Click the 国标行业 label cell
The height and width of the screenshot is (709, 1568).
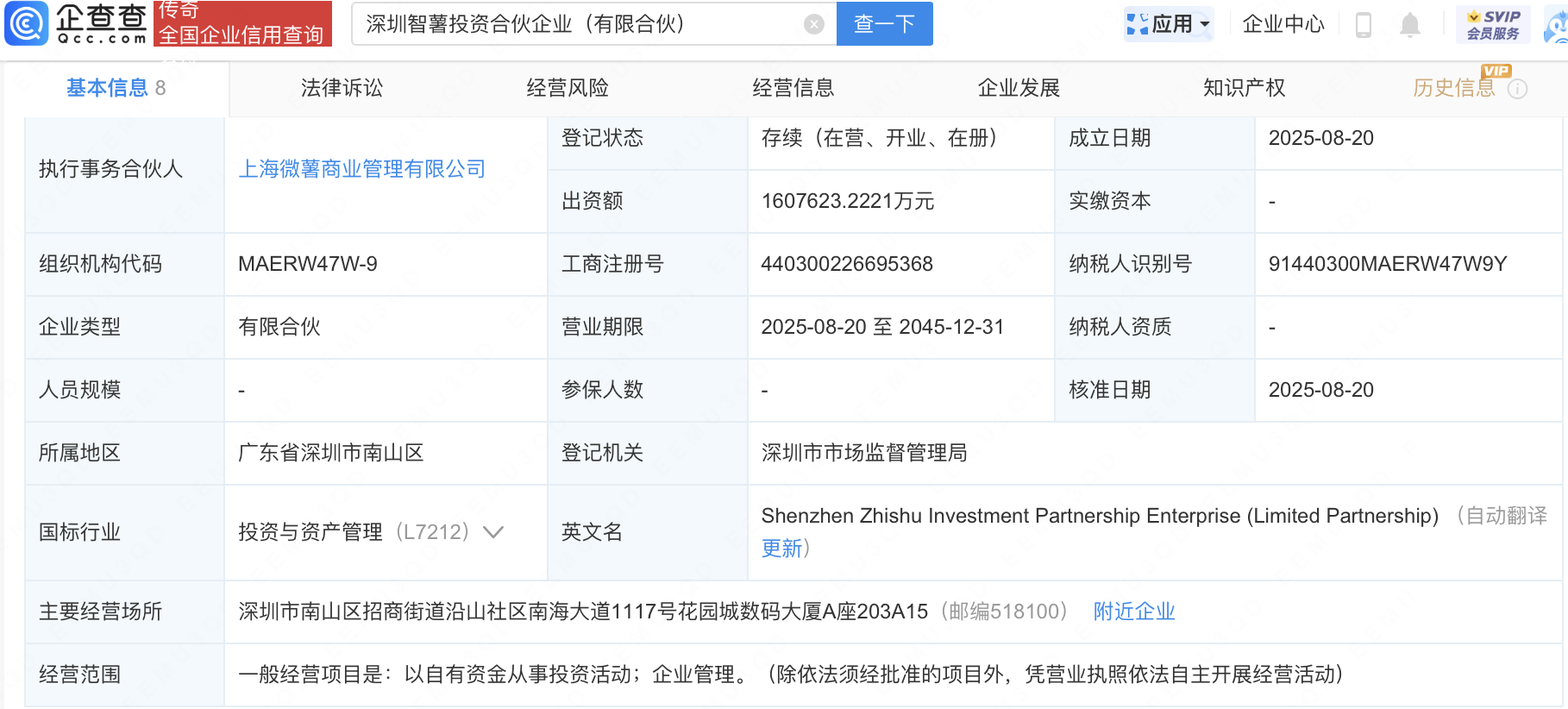tap(125, 532)
